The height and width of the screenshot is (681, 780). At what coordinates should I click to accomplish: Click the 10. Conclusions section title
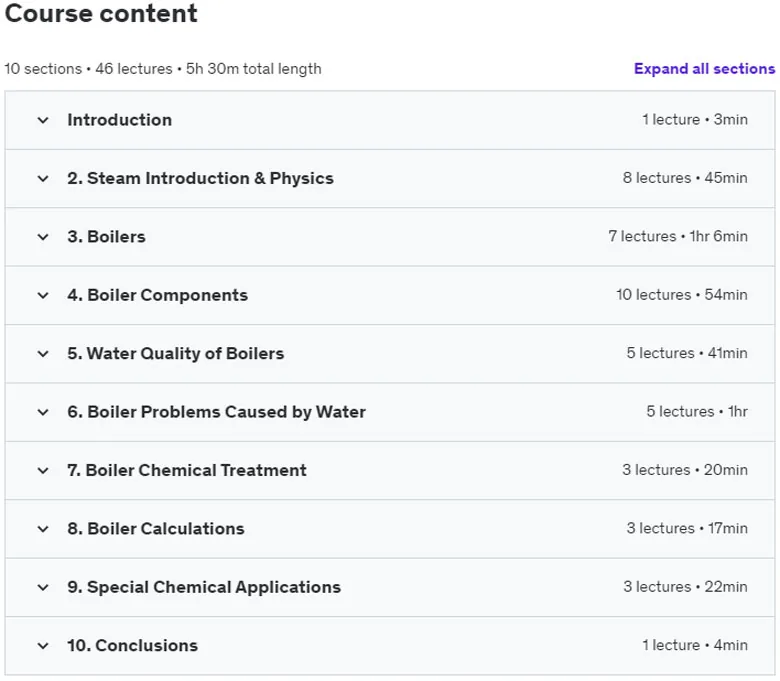pyautogui.click(x=132, y=645)
